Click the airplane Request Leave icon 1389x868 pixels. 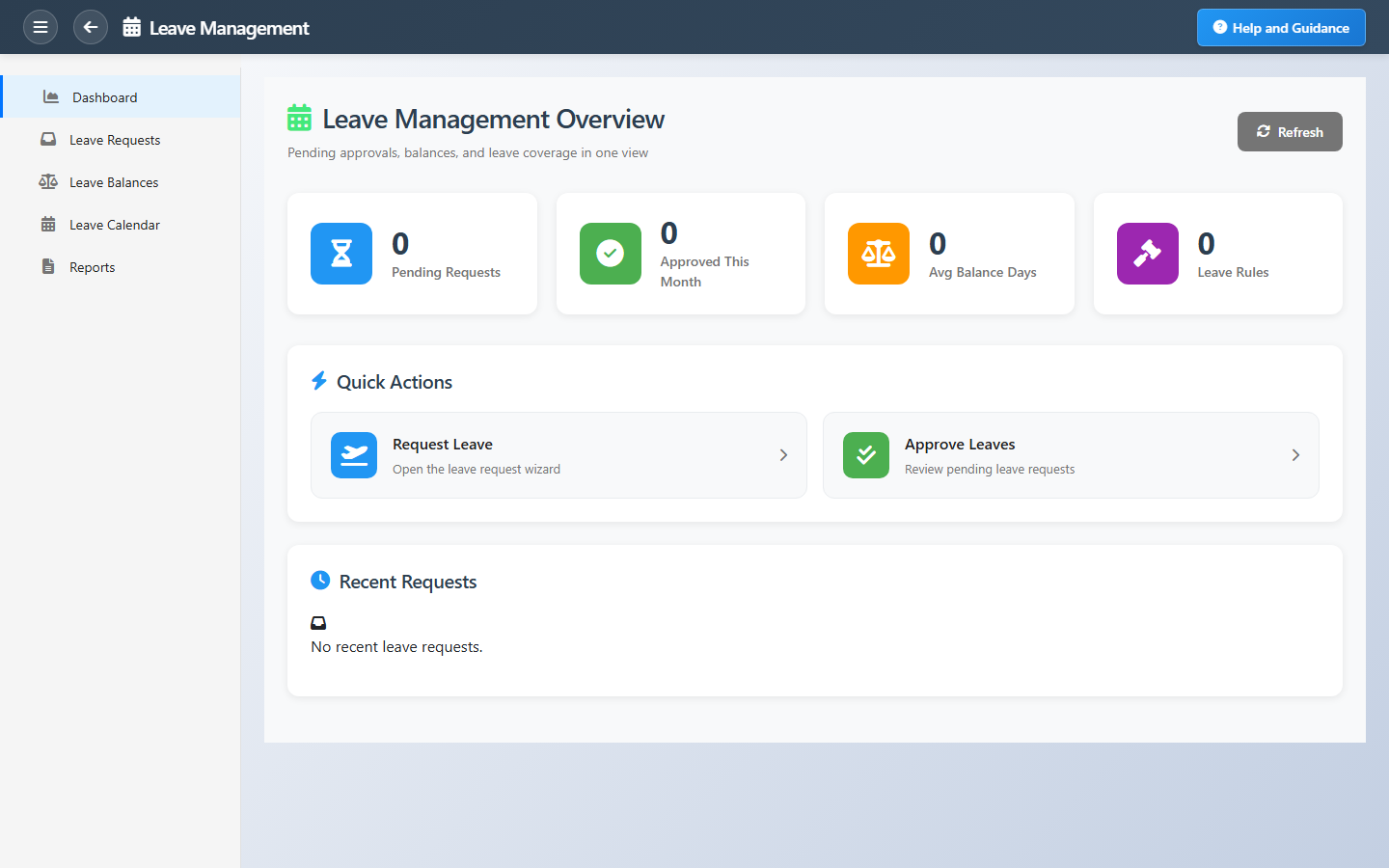(354, 455)
